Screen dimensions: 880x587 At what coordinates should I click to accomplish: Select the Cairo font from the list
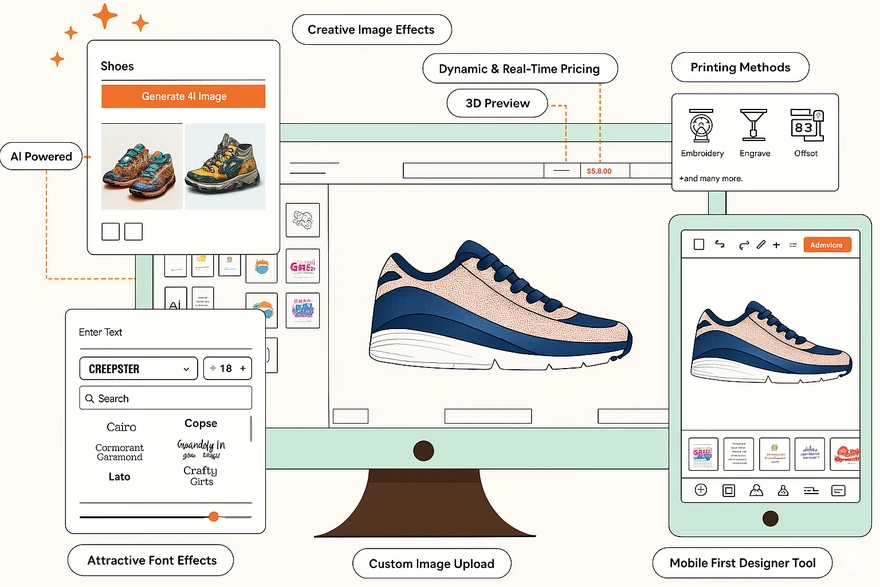coord(121,427)
